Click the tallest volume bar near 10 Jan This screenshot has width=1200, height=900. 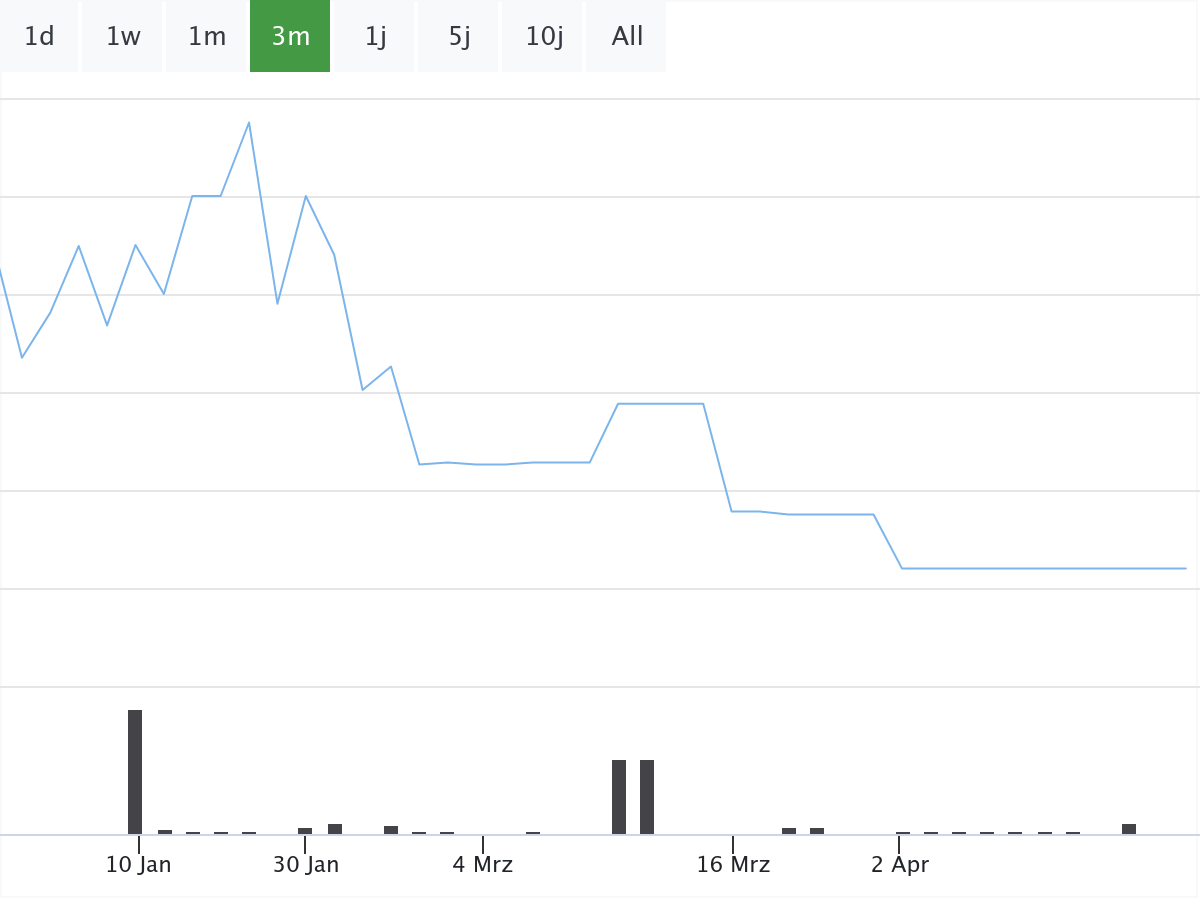coord(135,772)
